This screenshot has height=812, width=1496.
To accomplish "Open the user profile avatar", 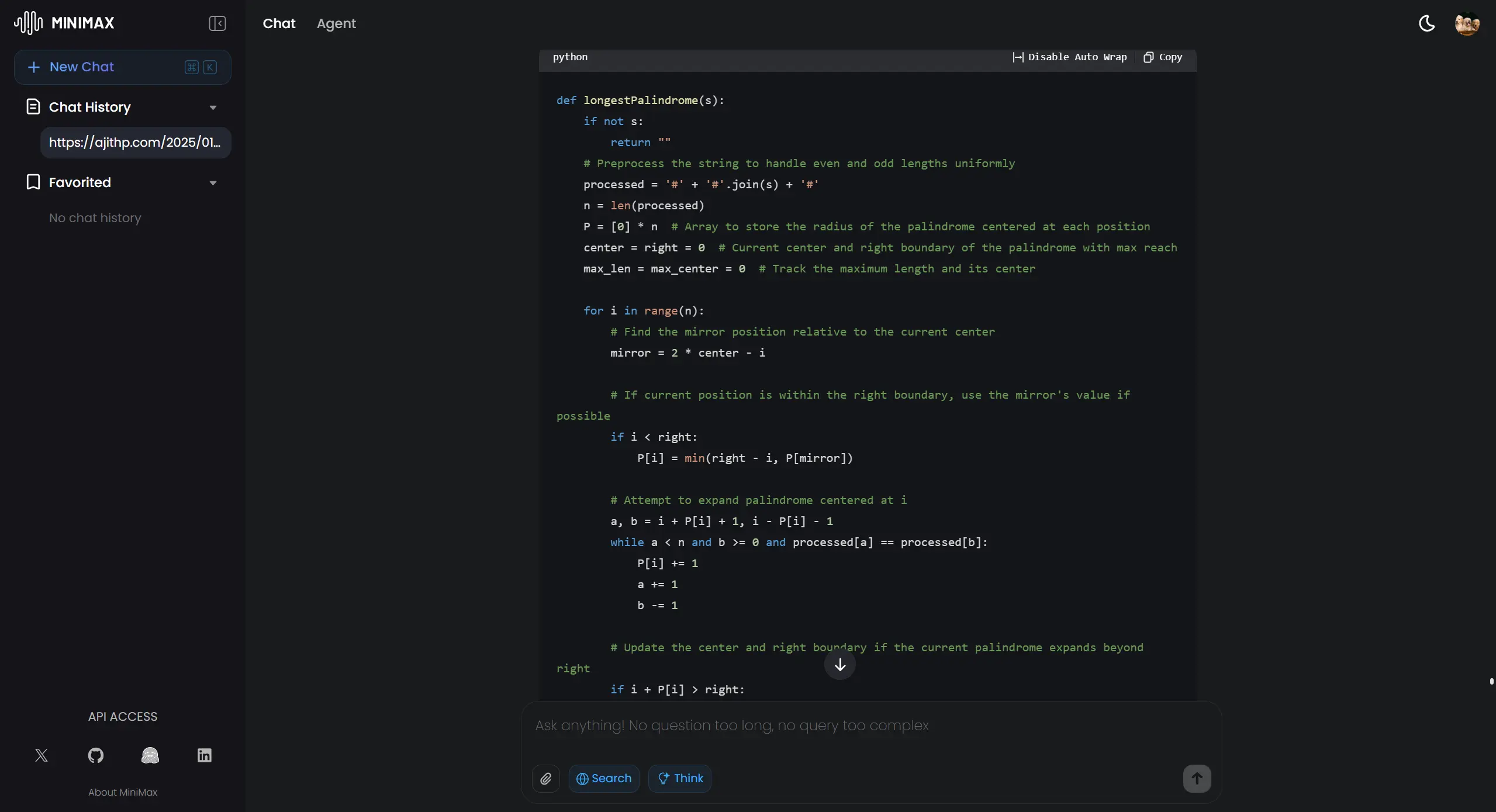I will [1467, 23].
